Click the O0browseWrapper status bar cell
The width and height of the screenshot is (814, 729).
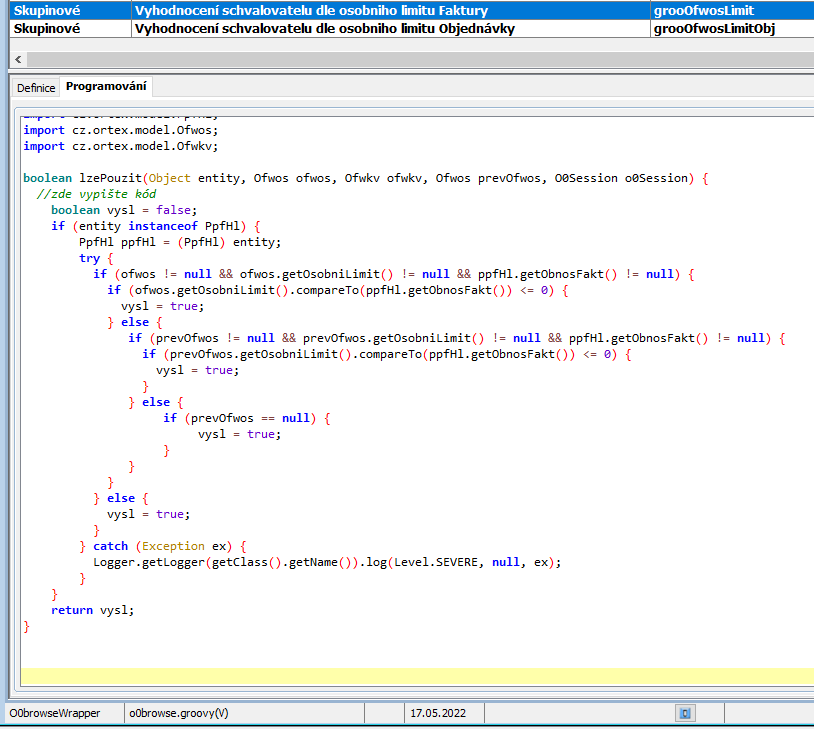pos(55,713)
